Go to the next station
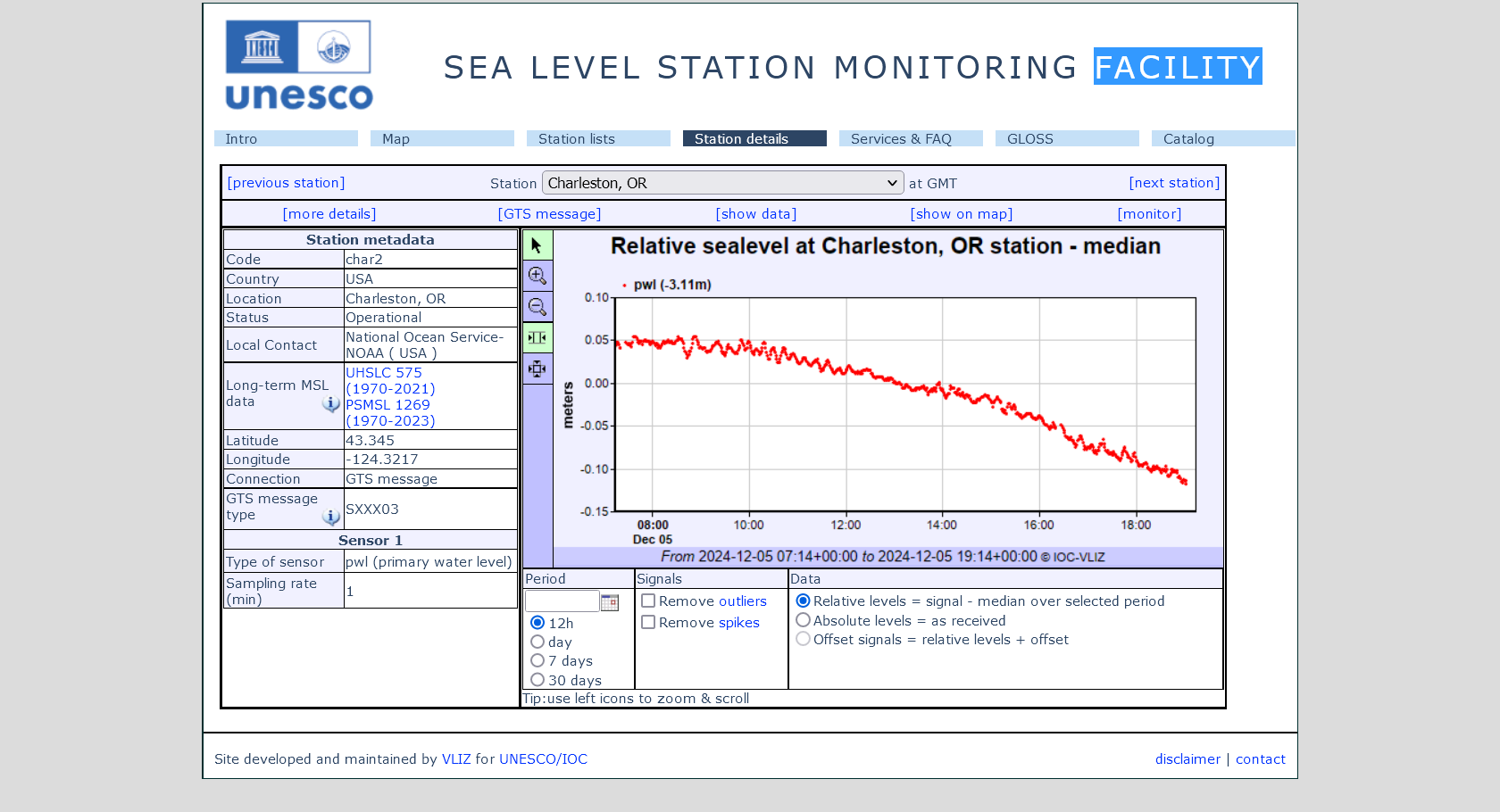Image resolution: width=1500 pixels, height=812 pixels. coord(1174,183)
